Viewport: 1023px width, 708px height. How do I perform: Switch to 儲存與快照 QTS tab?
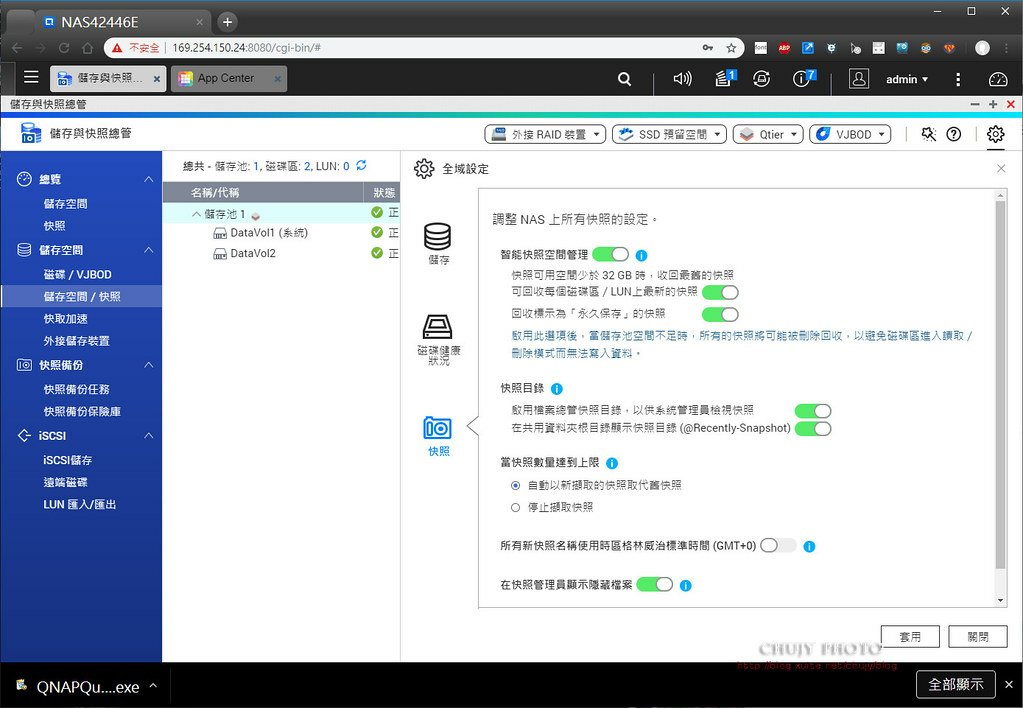108,78
